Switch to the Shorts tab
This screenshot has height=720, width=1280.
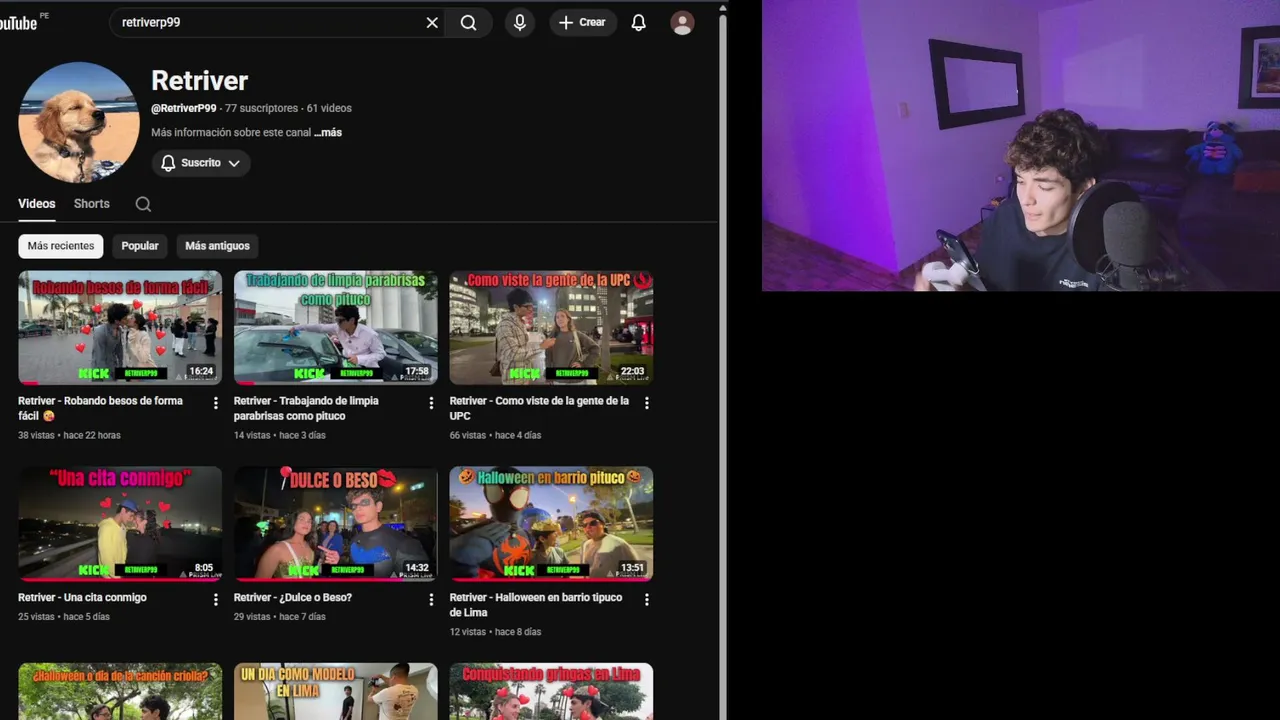click(x=91, y=204)
